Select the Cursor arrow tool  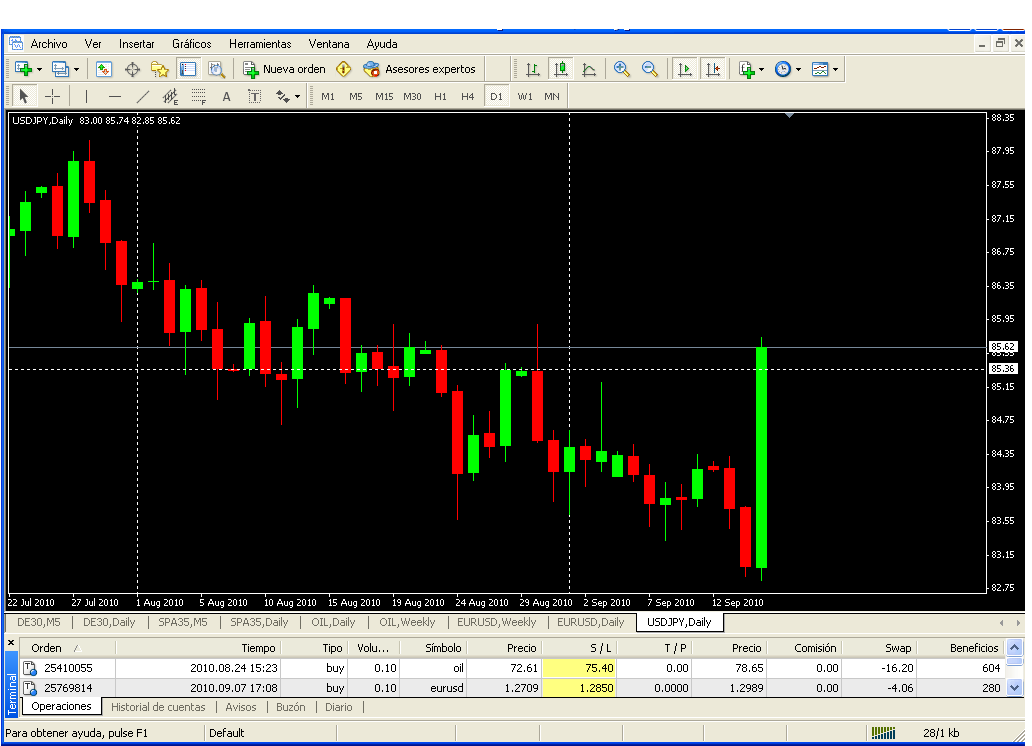point(24,97)
